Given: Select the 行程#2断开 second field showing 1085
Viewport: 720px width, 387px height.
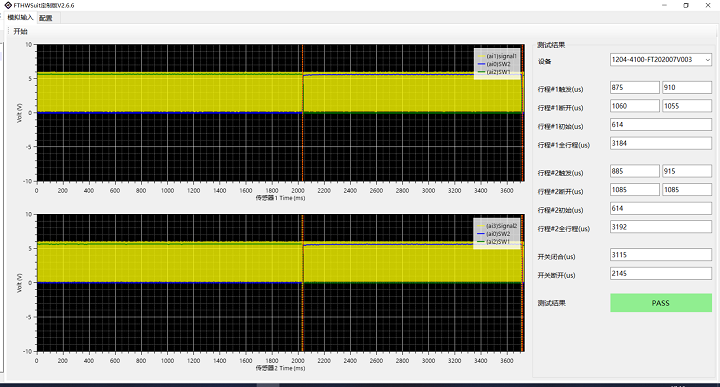Looking at the screenshot, I should 687,190.
